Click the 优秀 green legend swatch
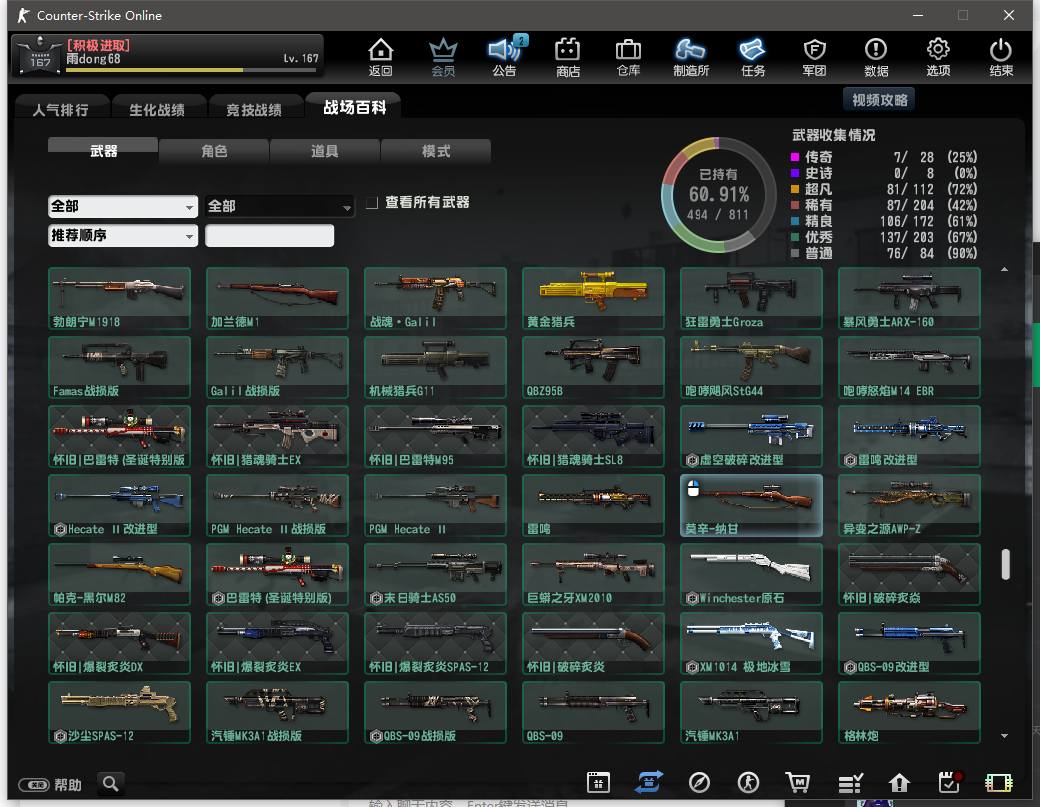Viewport: 1040px width, 807px height. 795,237
